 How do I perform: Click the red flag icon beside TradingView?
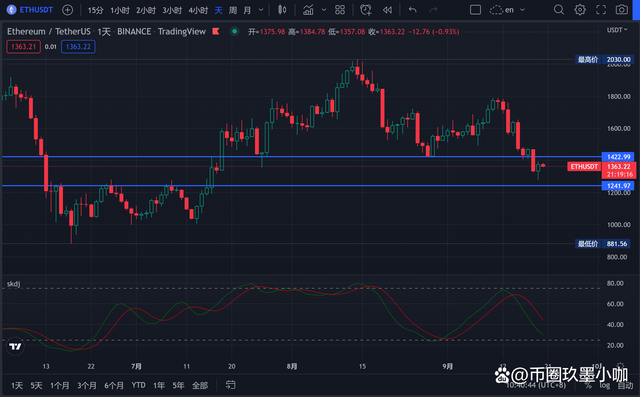click(x=216, y=31)
